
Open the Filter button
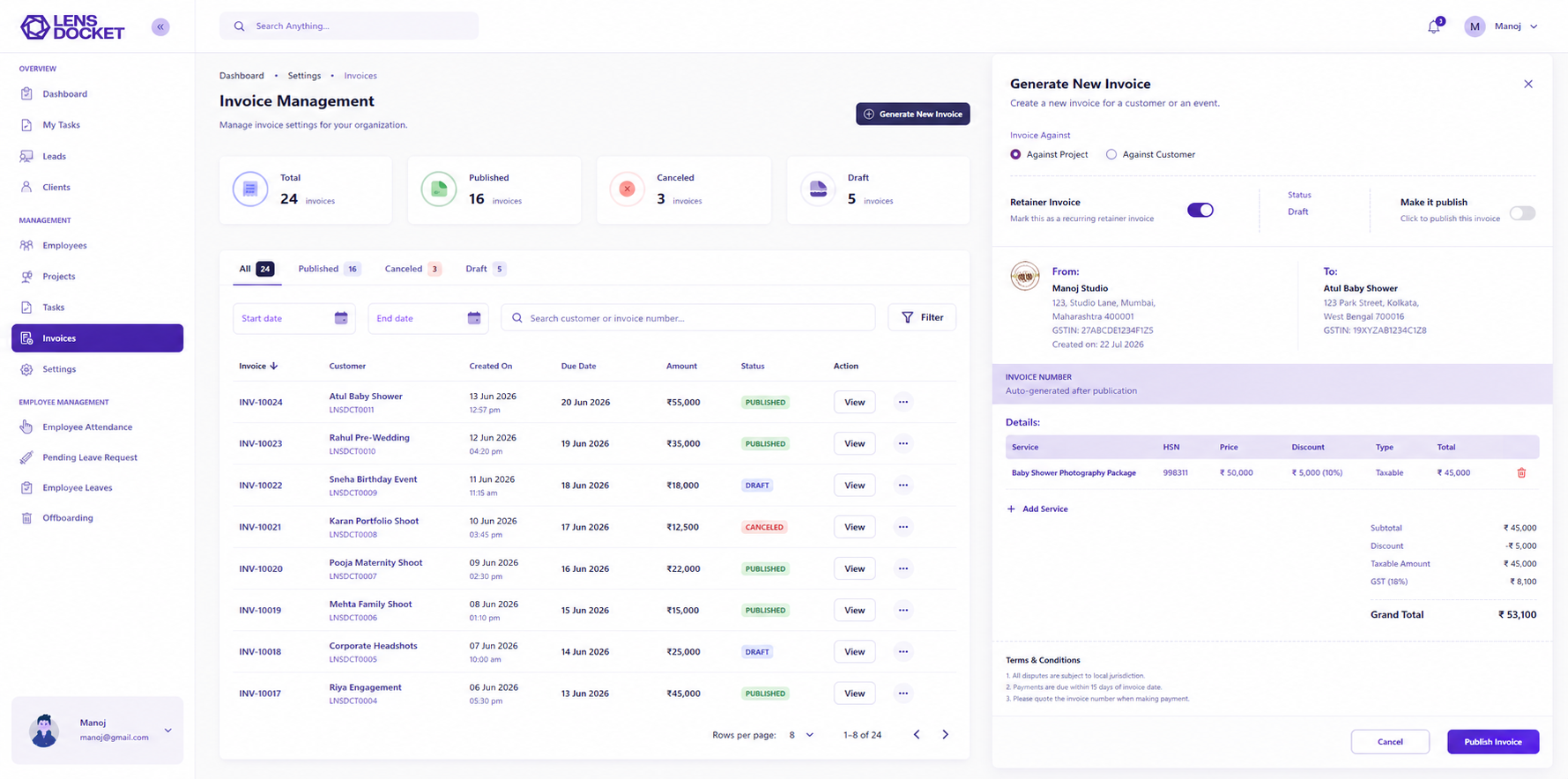coord(922,318)
